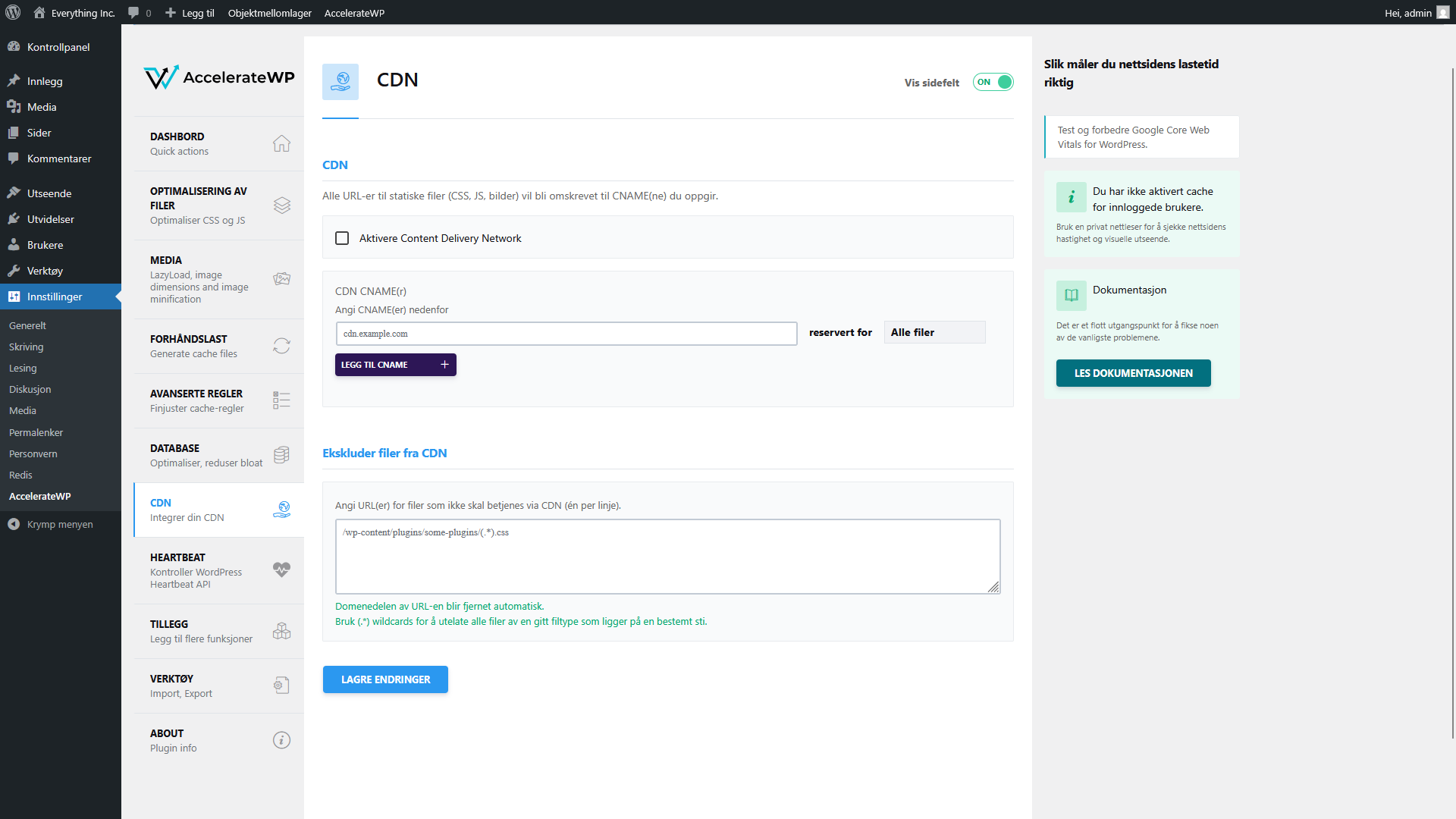Click the Utvidelser plug icon

[x=14, y=218]
